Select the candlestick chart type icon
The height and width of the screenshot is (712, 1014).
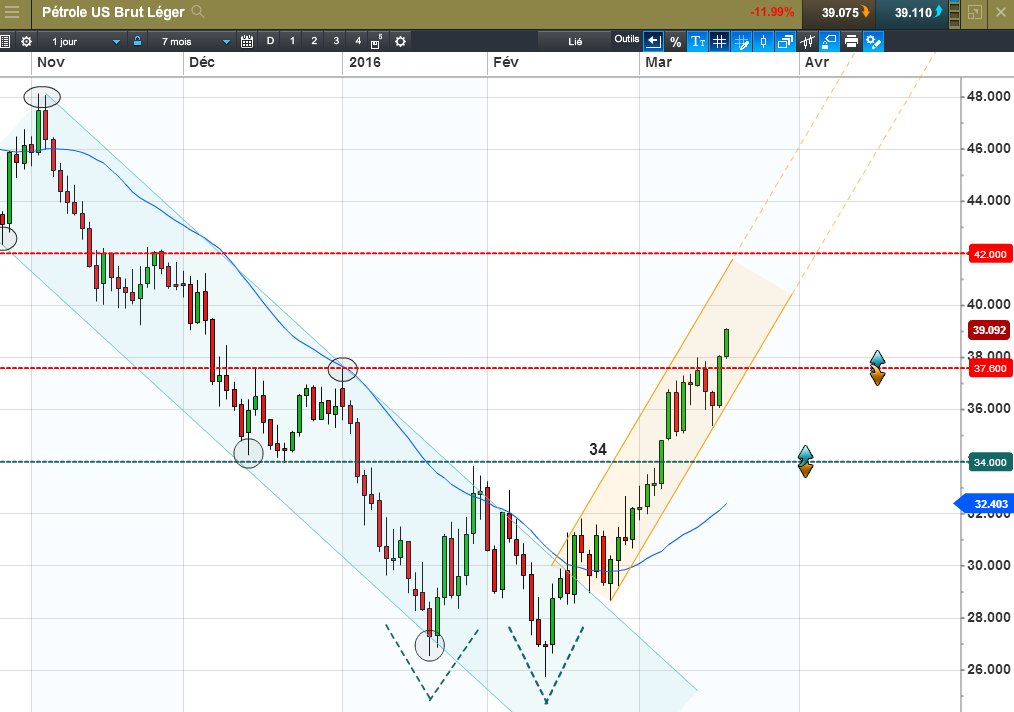763,41
